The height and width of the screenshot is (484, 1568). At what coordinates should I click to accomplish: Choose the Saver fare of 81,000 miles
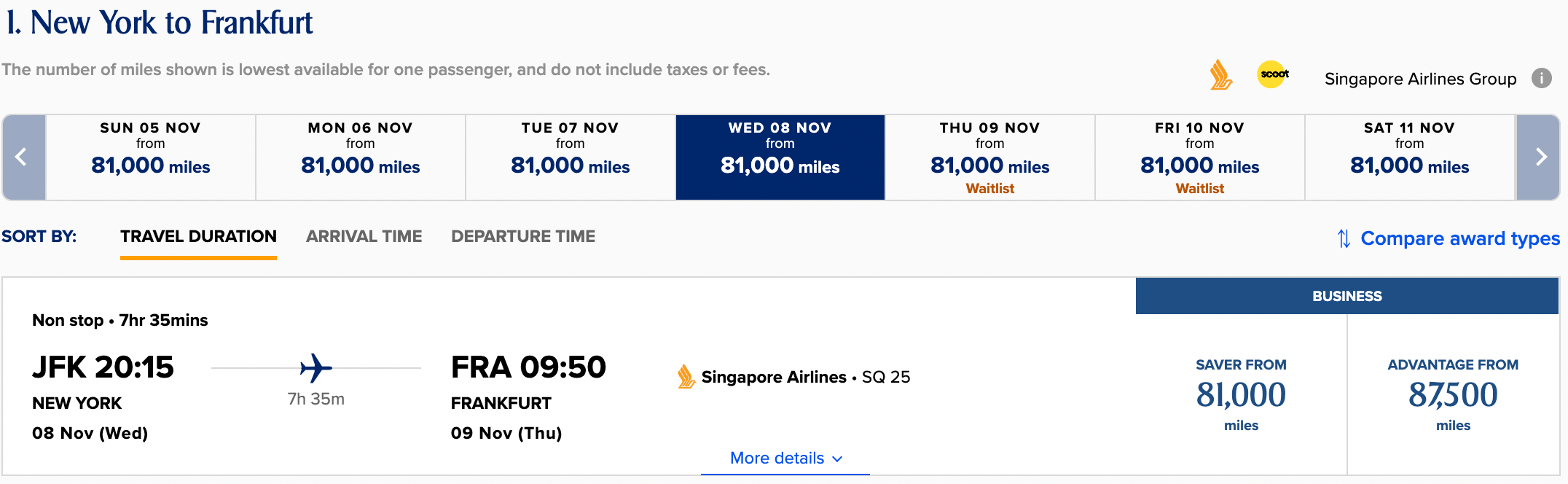click(x=1240, y=395)
